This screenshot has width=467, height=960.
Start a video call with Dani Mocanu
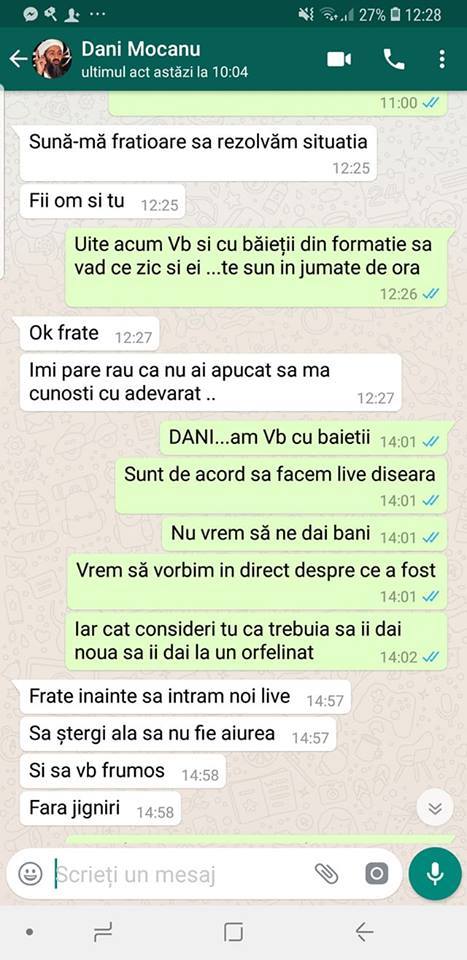tap(338, 59)
